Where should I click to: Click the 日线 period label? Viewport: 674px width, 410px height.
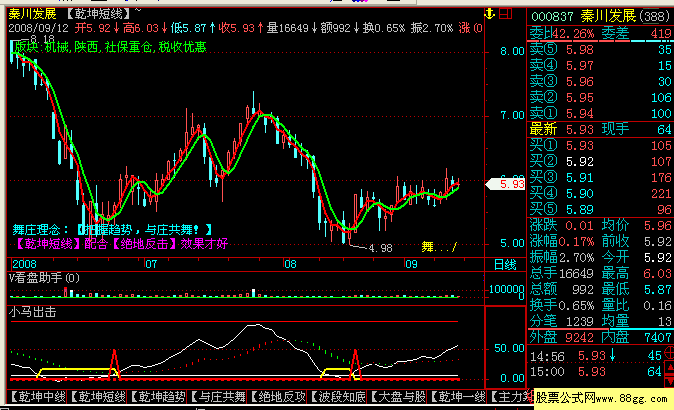click(x=505, y=264)
